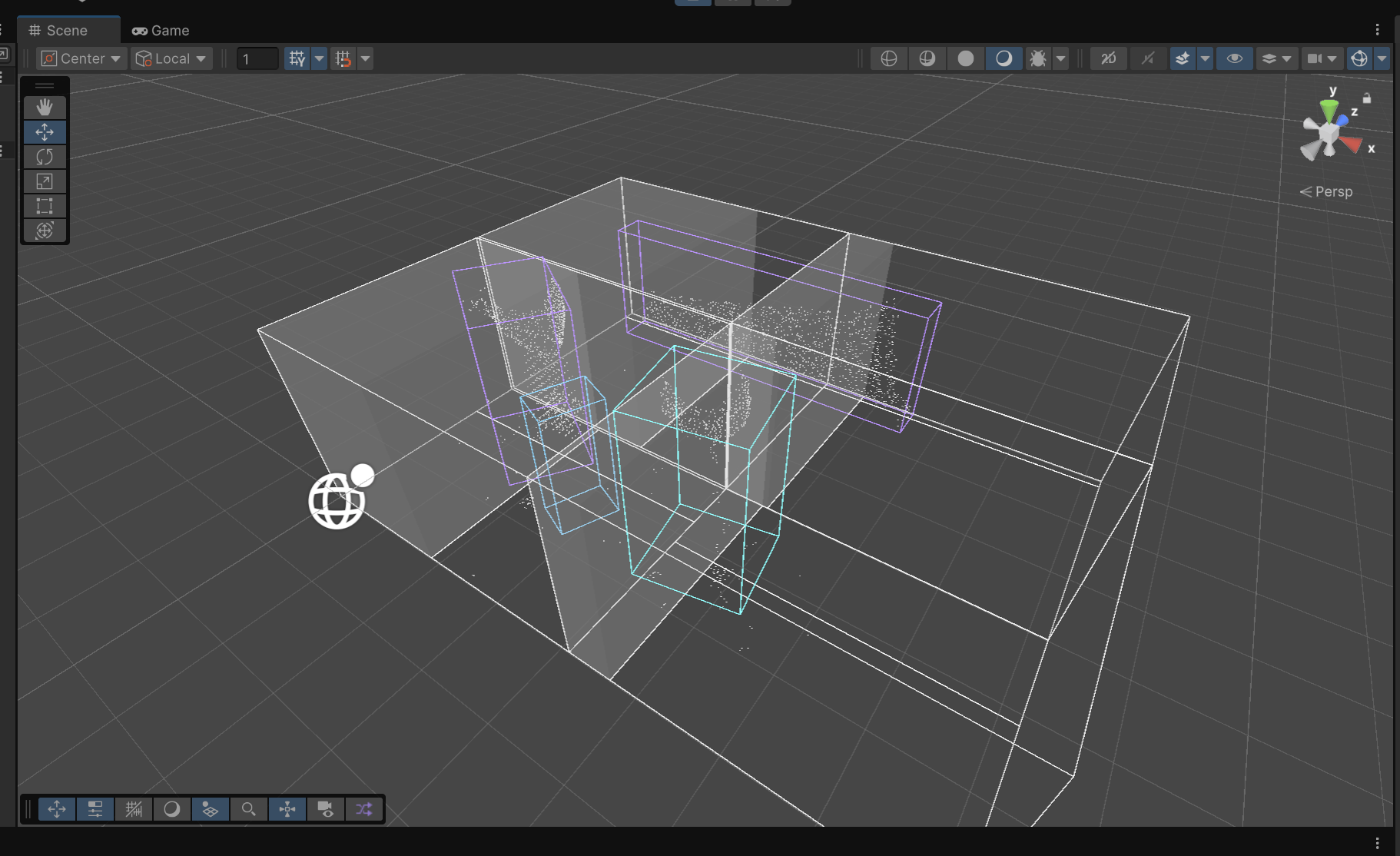This screenshot has height=856, width=1400.
Task: Select the Hand view tool
Action: 45,107
